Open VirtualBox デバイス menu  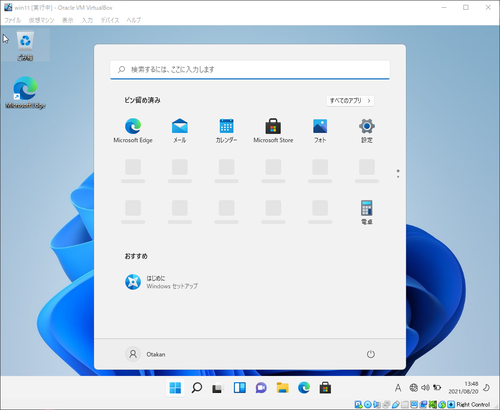point(110,20)
